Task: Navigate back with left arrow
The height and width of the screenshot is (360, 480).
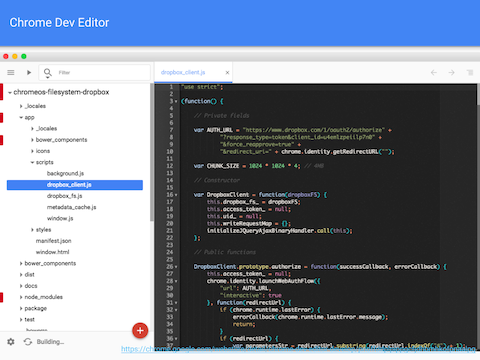Action: [434, 72]
